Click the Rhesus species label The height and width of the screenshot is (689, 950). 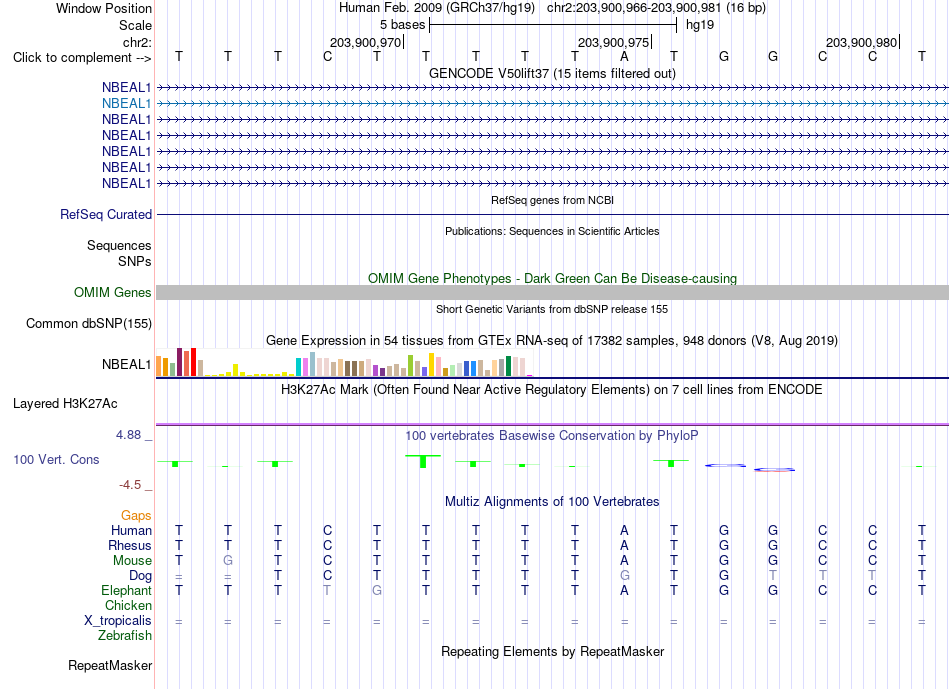tap(130, 545)
